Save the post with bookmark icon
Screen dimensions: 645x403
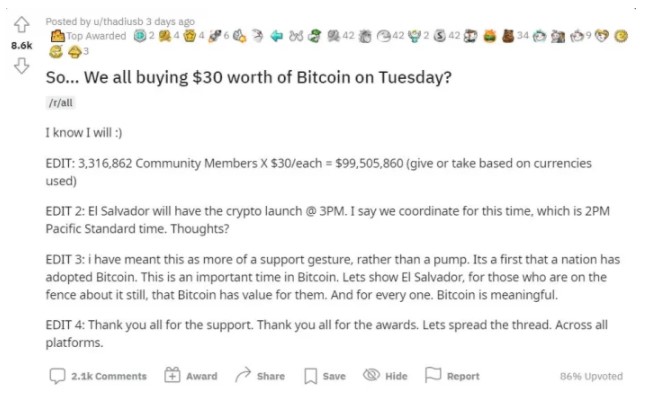(325, 376)
